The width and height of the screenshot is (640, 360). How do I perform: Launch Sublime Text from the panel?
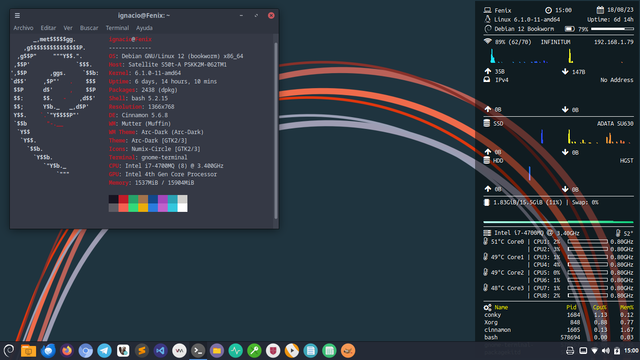[142, 351]
